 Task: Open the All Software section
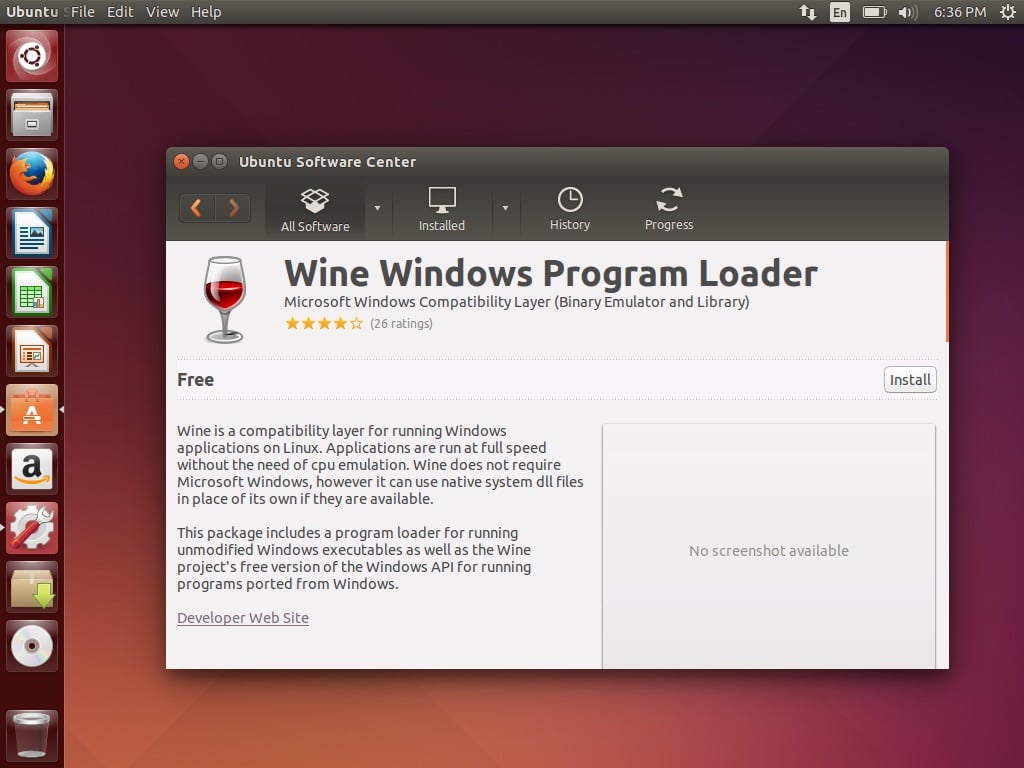315,210
